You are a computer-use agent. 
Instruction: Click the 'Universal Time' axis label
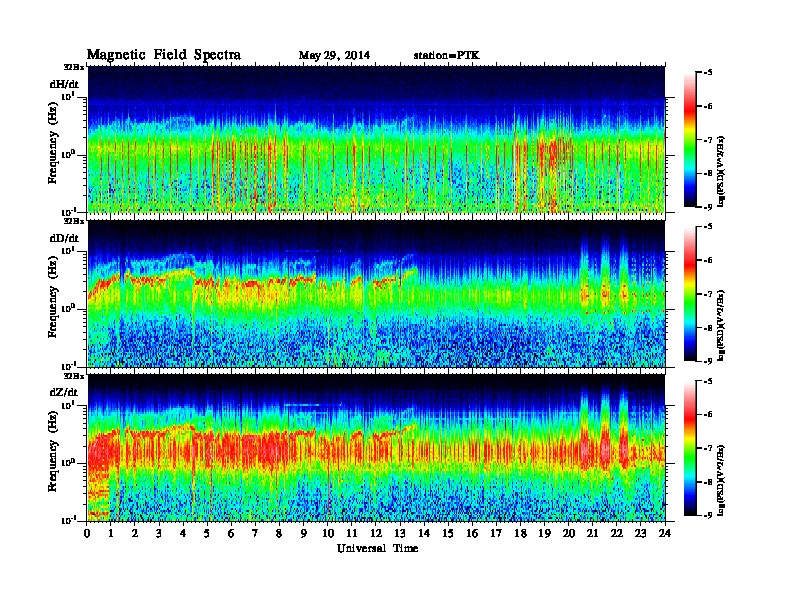(x=377, y=548)
